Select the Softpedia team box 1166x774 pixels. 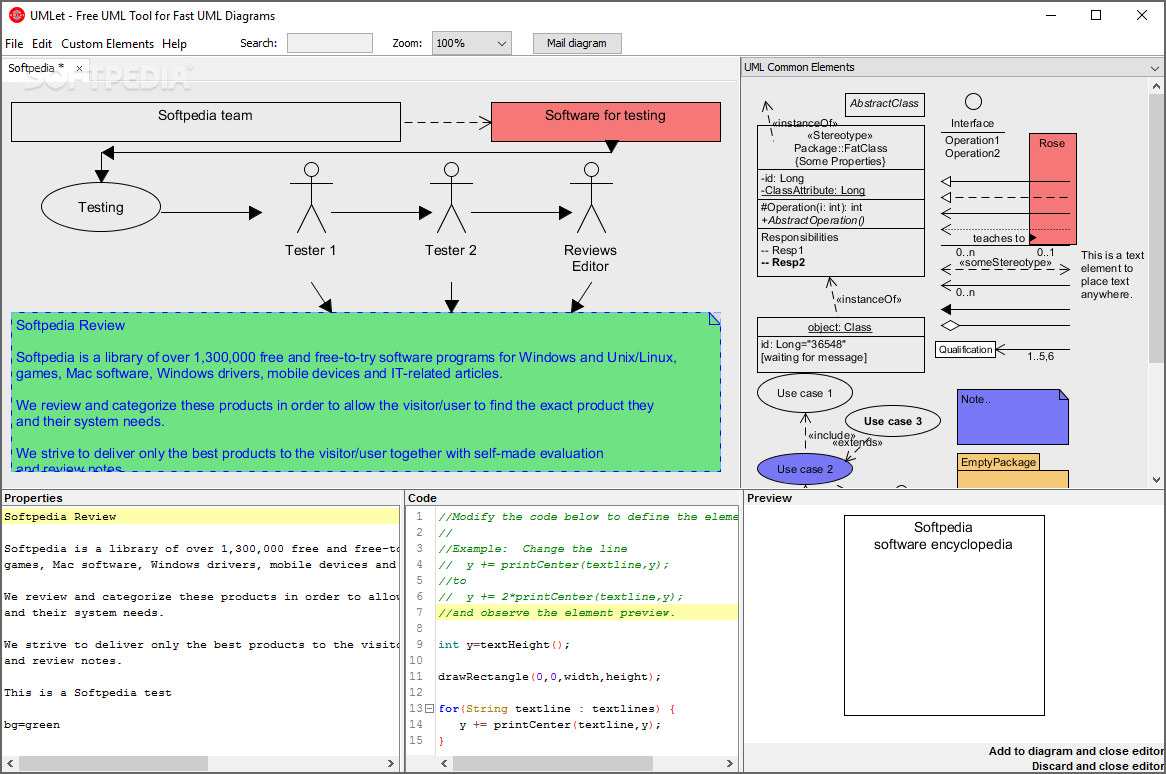(x=206, y=122)
